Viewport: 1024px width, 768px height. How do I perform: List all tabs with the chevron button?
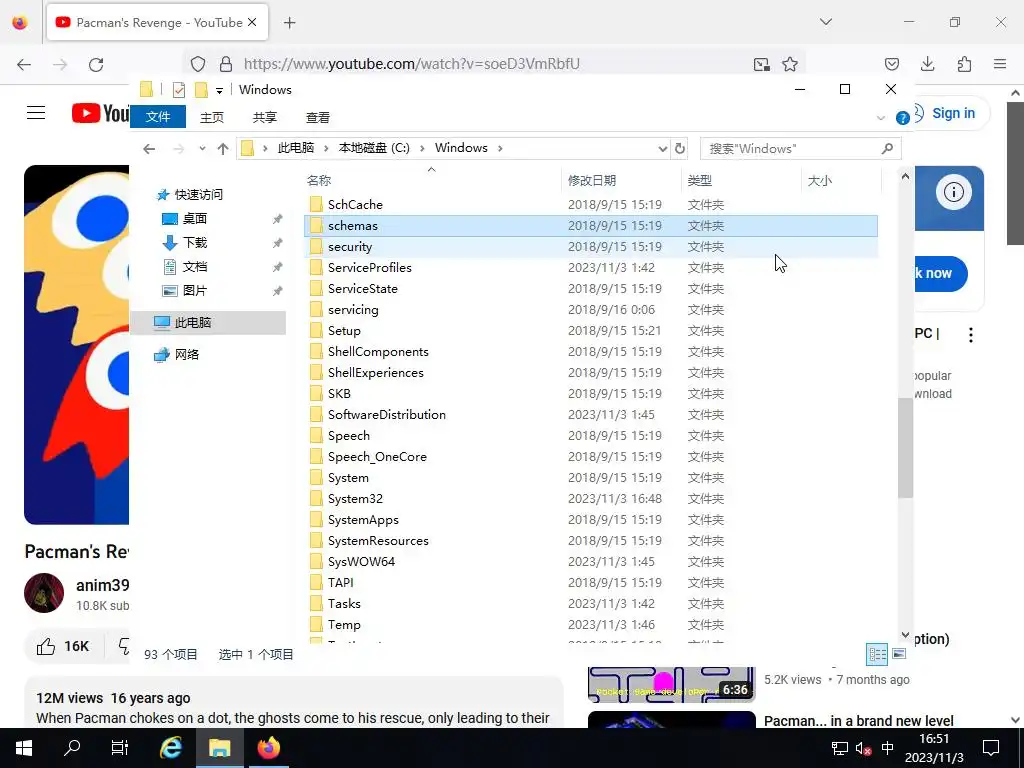point(826,22)
